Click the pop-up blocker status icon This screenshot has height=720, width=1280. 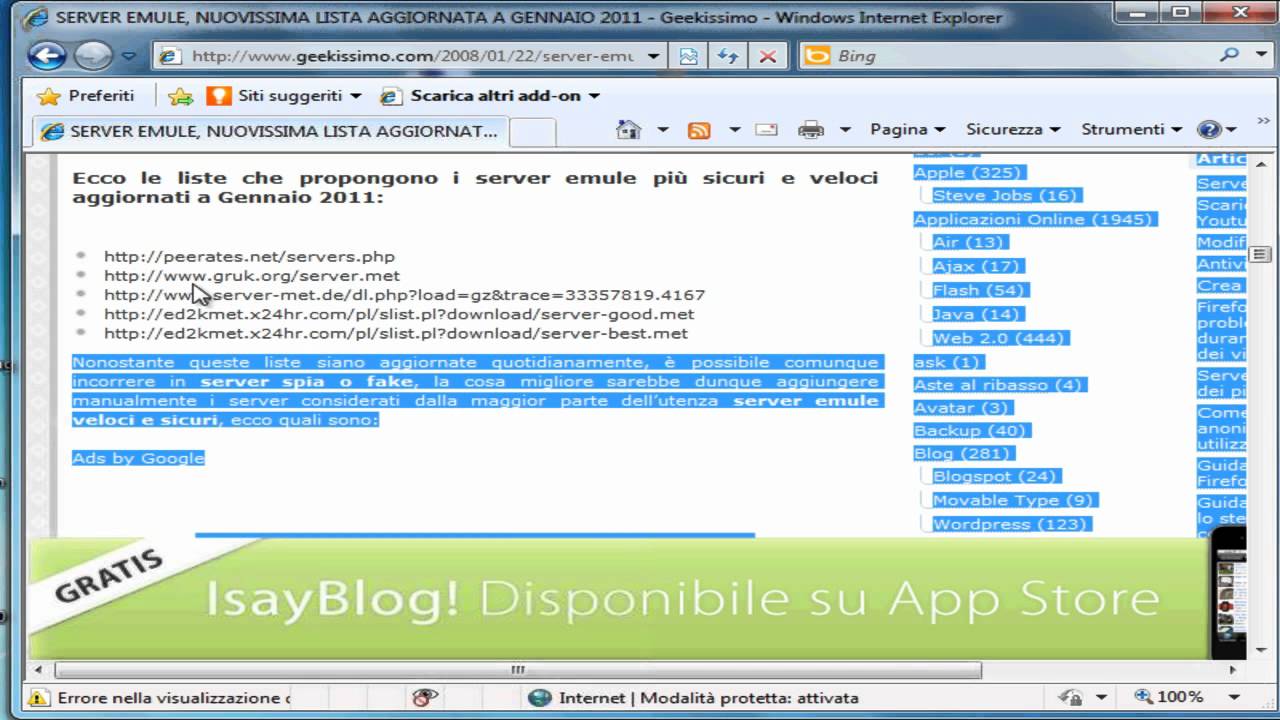[425, 698]
